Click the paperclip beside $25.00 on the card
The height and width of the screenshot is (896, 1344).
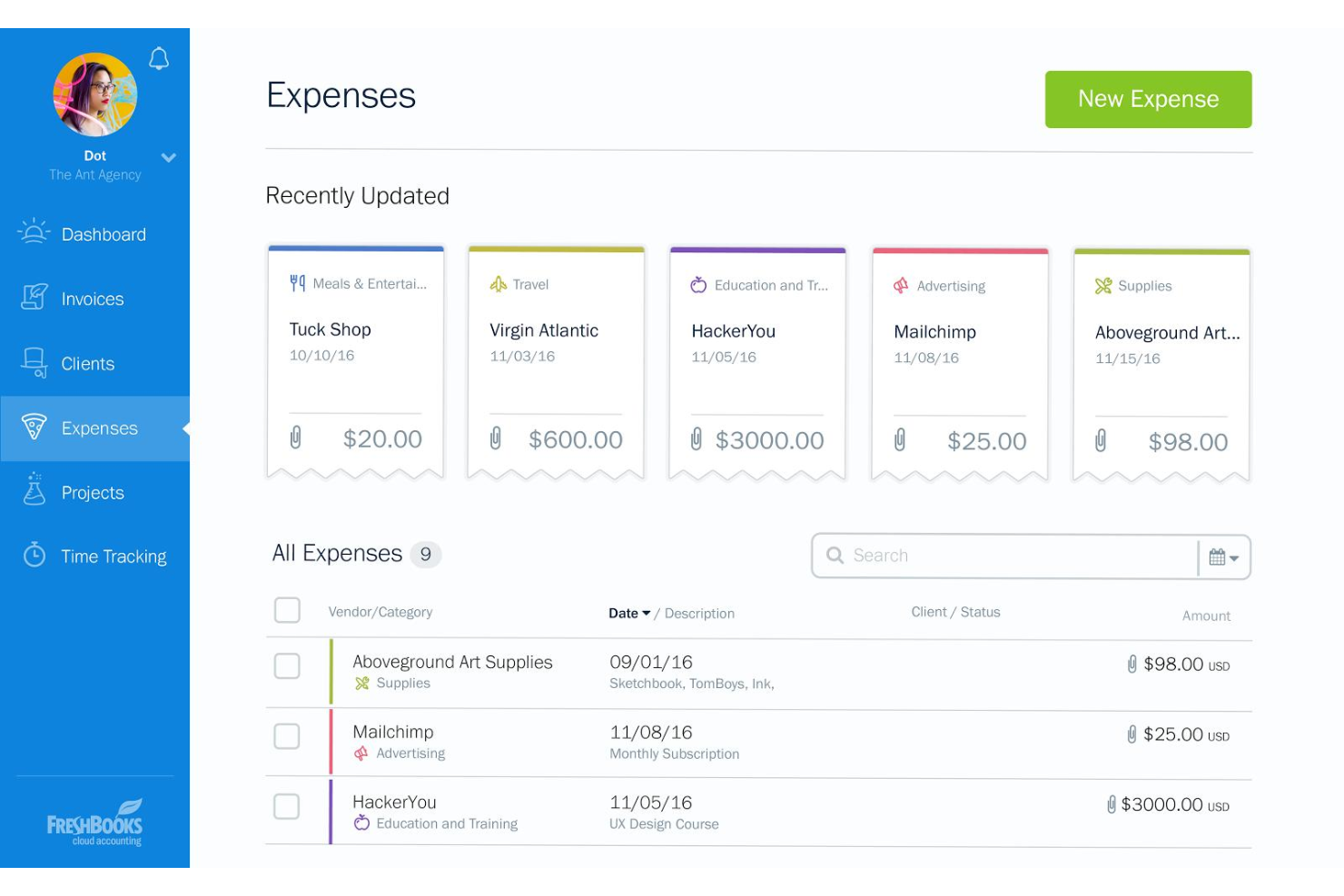click(900, 440)
